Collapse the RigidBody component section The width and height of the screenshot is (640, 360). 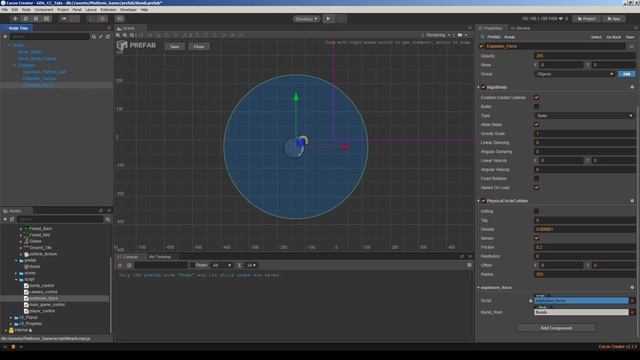pos(478,87)
